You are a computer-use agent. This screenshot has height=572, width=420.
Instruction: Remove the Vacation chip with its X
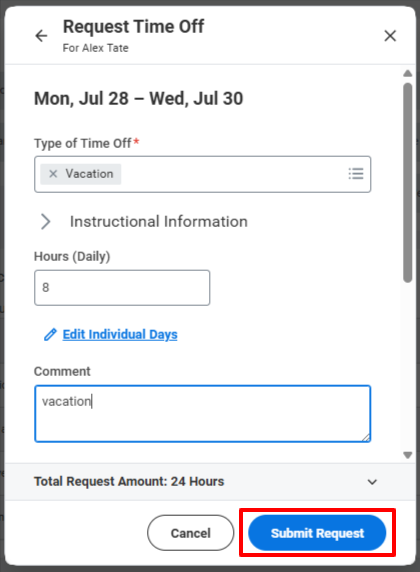point(53,174)
